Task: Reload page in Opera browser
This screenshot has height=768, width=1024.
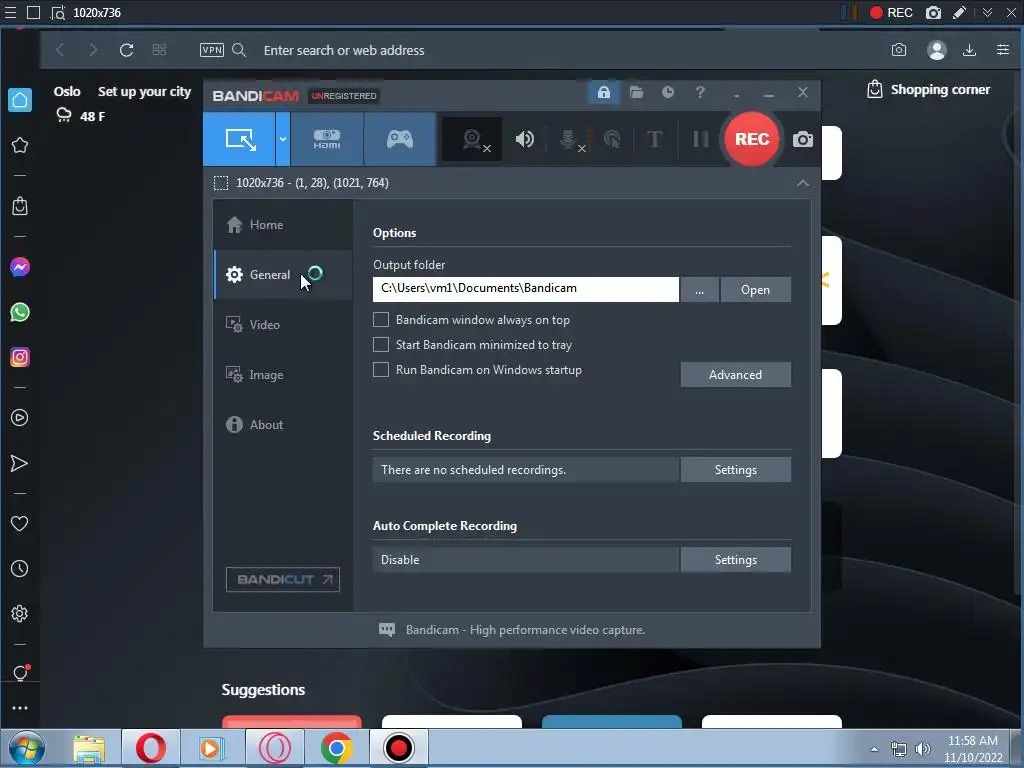Action: click(127, 50)
